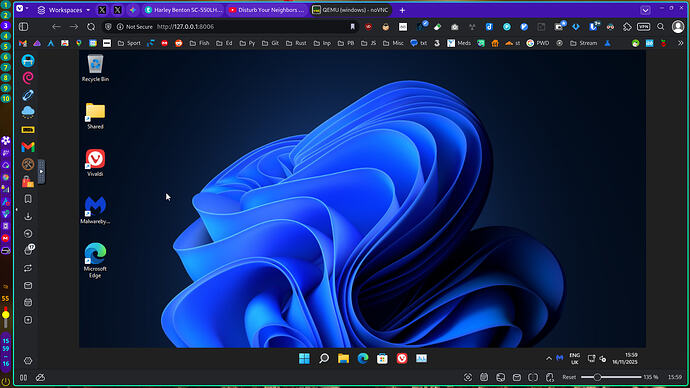Adjust the page zoom slider
Viewport: 690px width, 388px height.
click(611, 377)
